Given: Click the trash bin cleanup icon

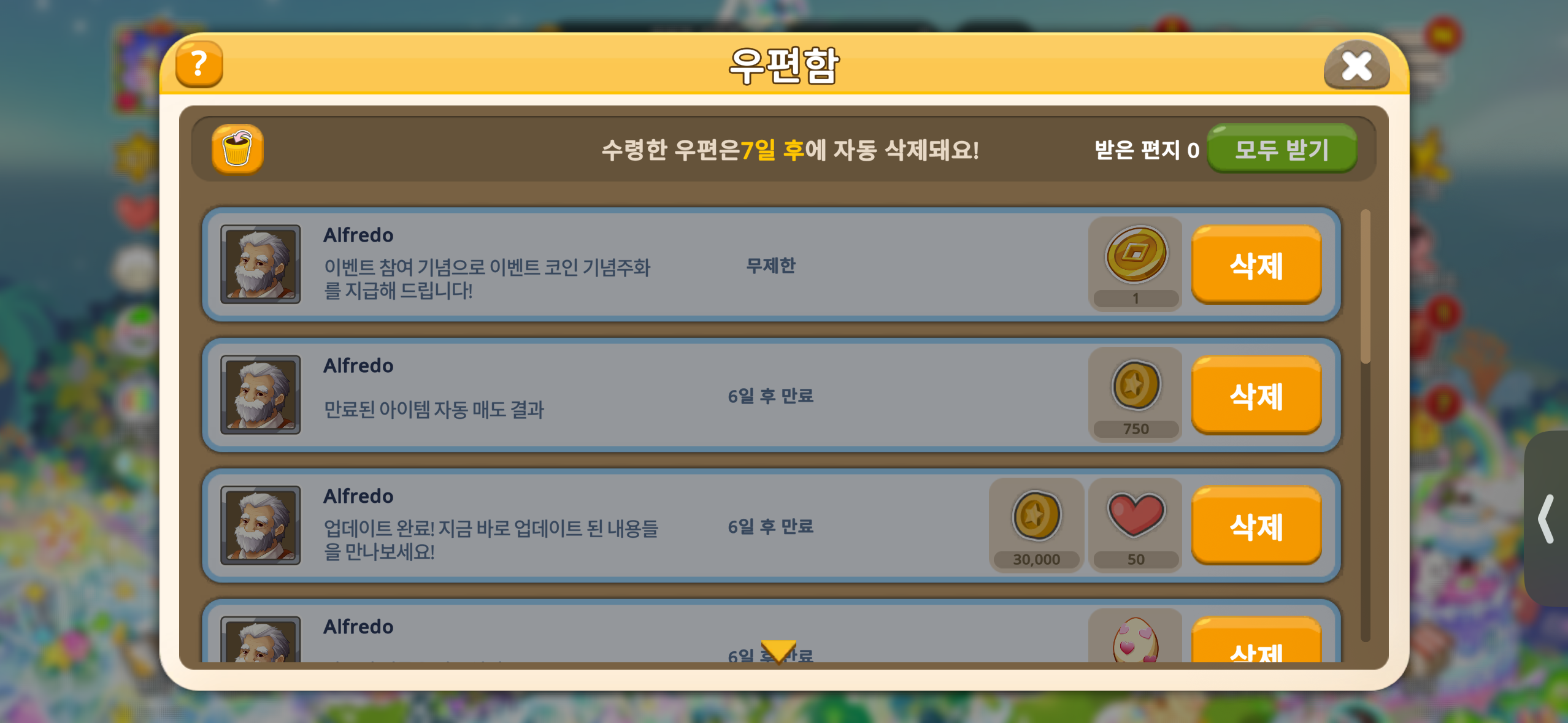Looking at the screenshot, I should (x=237, y=149).
